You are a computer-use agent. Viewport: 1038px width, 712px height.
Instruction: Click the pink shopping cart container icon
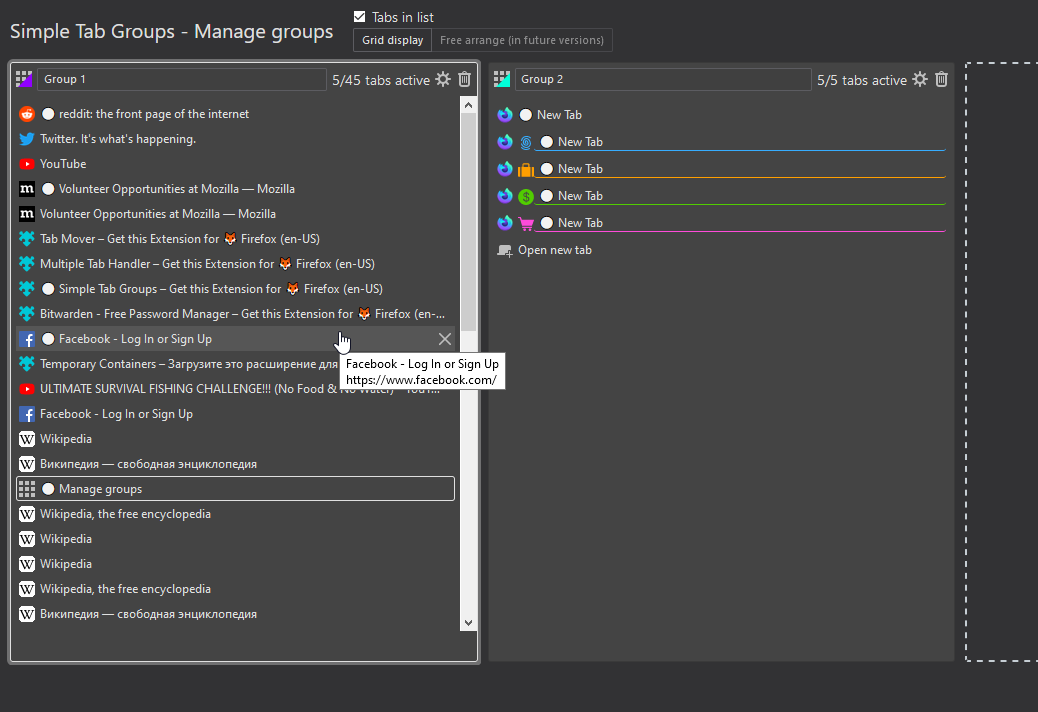click(526, 224)
